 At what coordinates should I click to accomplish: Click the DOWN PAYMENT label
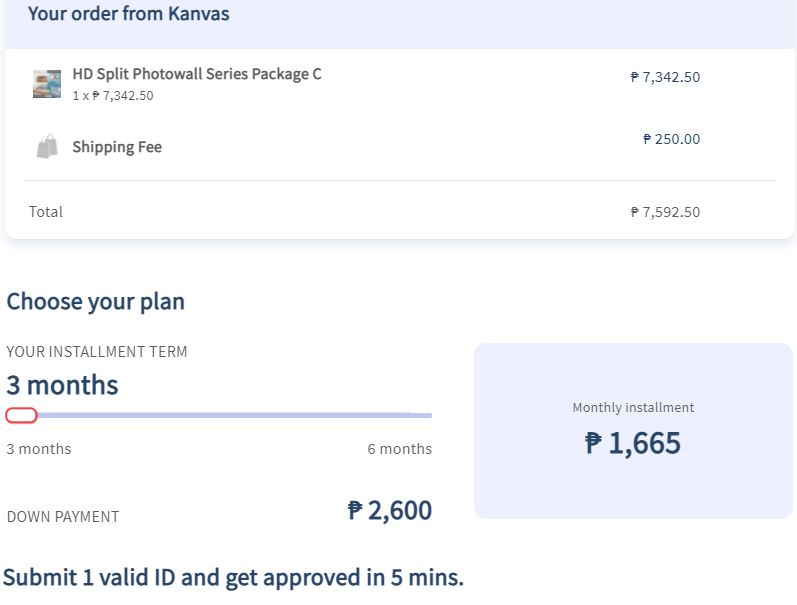click(x=63, y=517)
